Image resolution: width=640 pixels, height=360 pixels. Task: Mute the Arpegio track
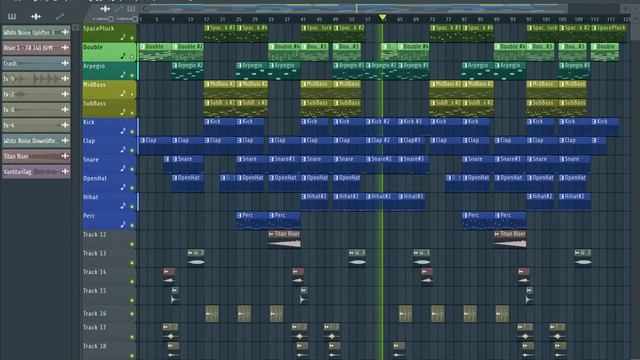coord(132,76)
